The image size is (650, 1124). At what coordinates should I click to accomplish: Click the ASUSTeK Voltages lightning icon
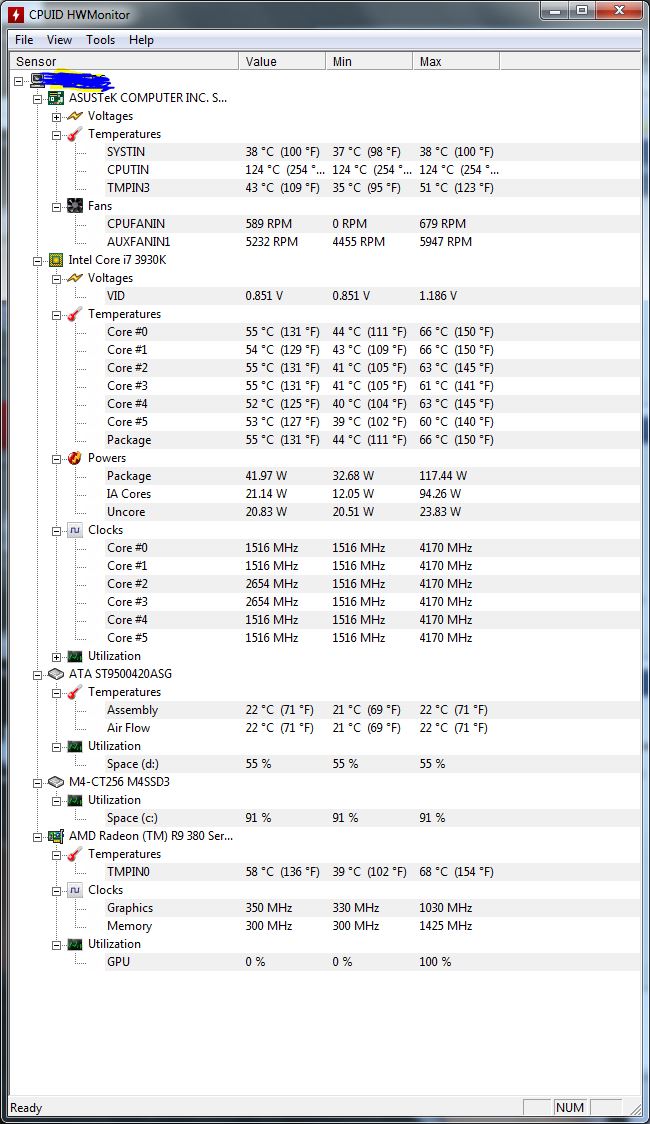75,116
